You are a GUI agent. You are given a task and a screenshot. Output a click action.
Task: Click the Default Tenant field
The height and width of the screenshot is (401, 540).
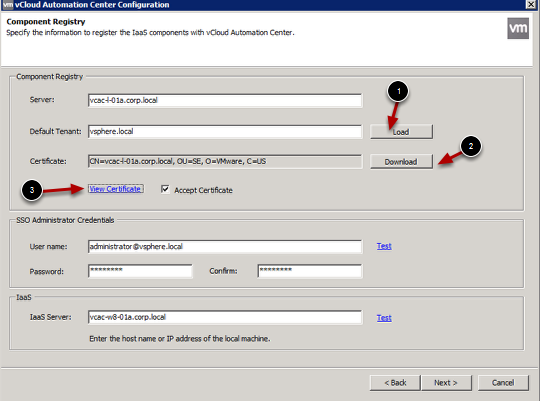pos(225,131)
